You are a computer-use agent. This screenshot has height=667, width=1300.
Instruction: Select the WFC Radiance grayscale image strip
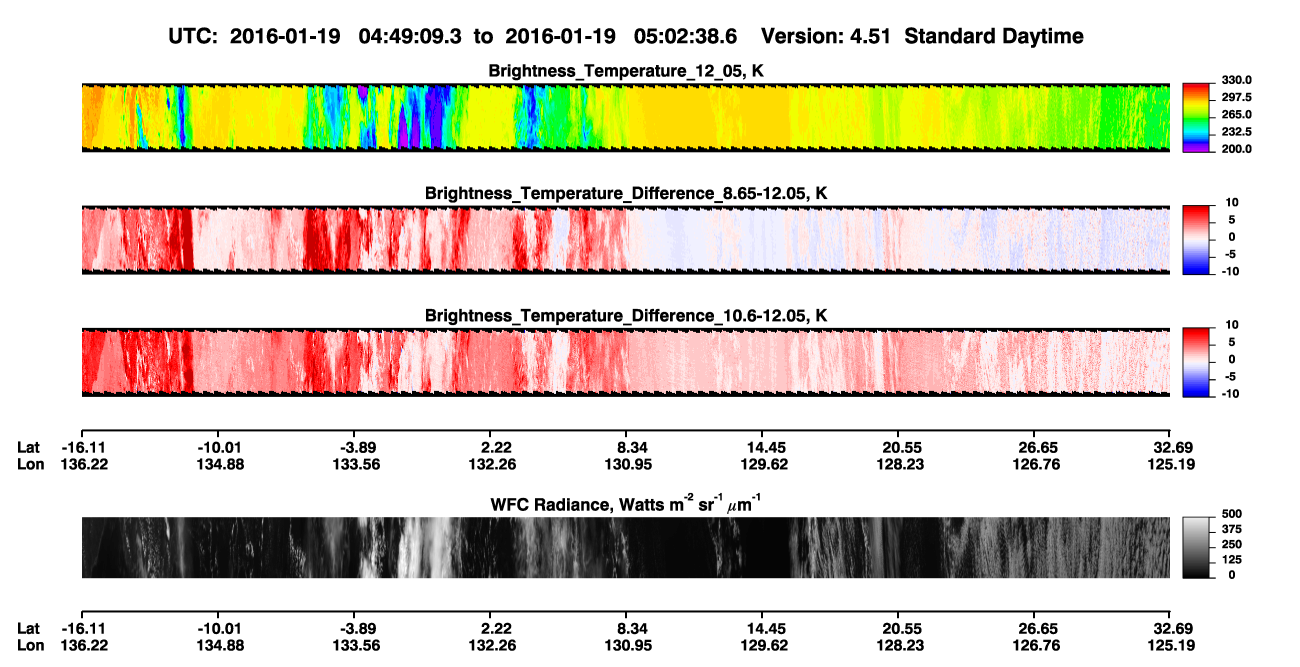coord(625,548)
